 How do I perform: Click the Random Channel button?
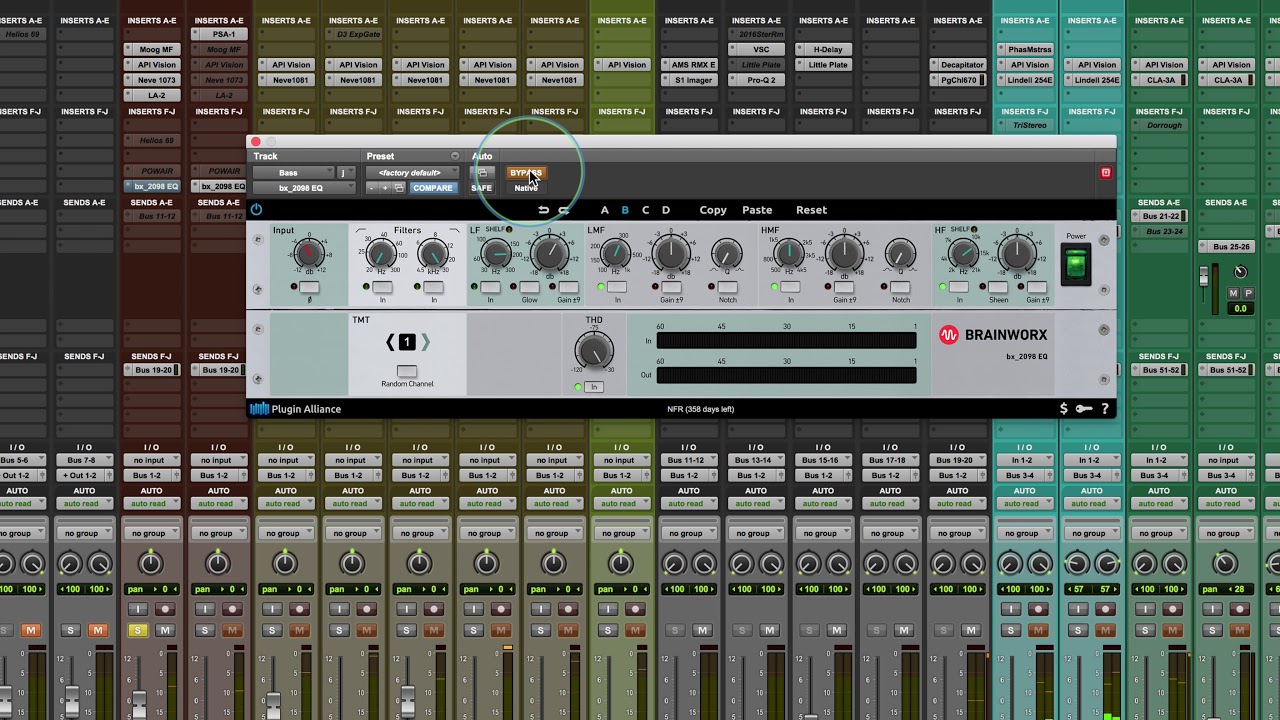click(407, 372)
